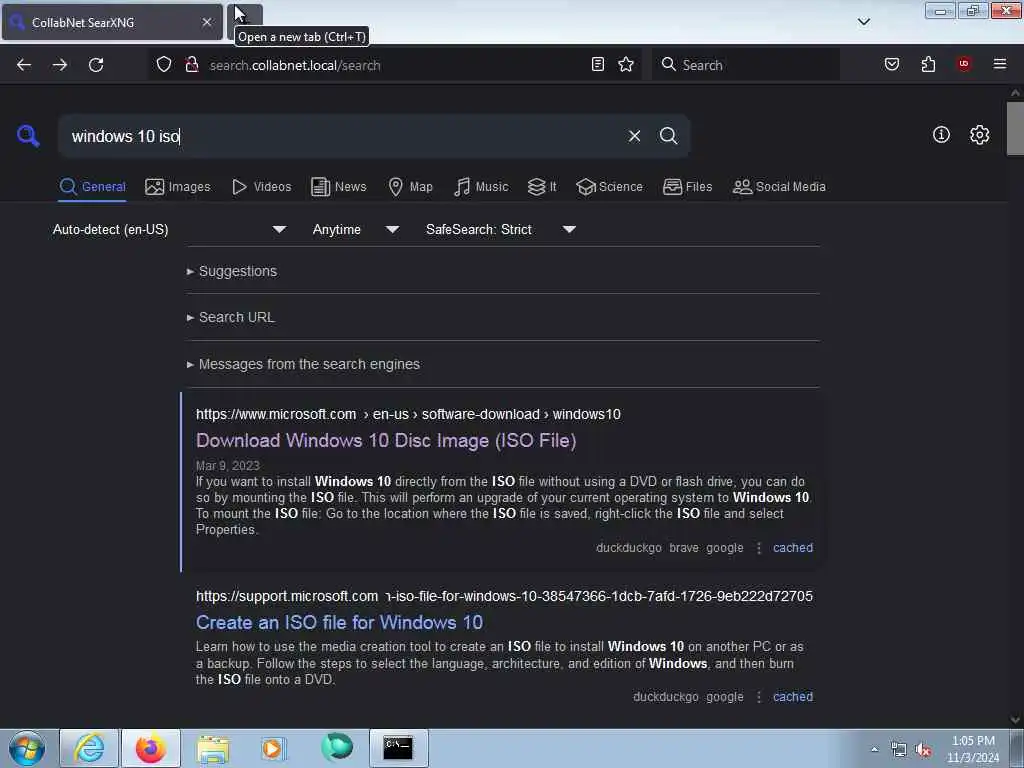Switch to the Images category
The height and width of the screenshot is (768, 1024).
click(178, 187)
